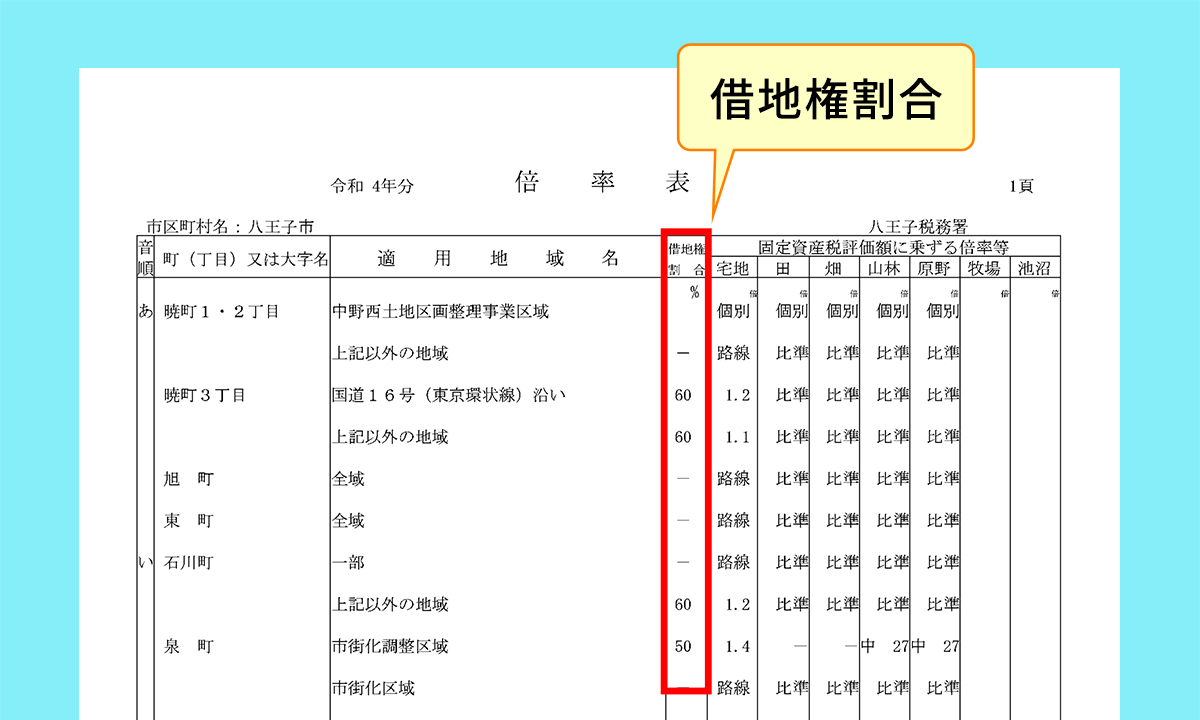Select the 固定資産税評価額に乗ずる倍率等 header

[x=883, y=246]
